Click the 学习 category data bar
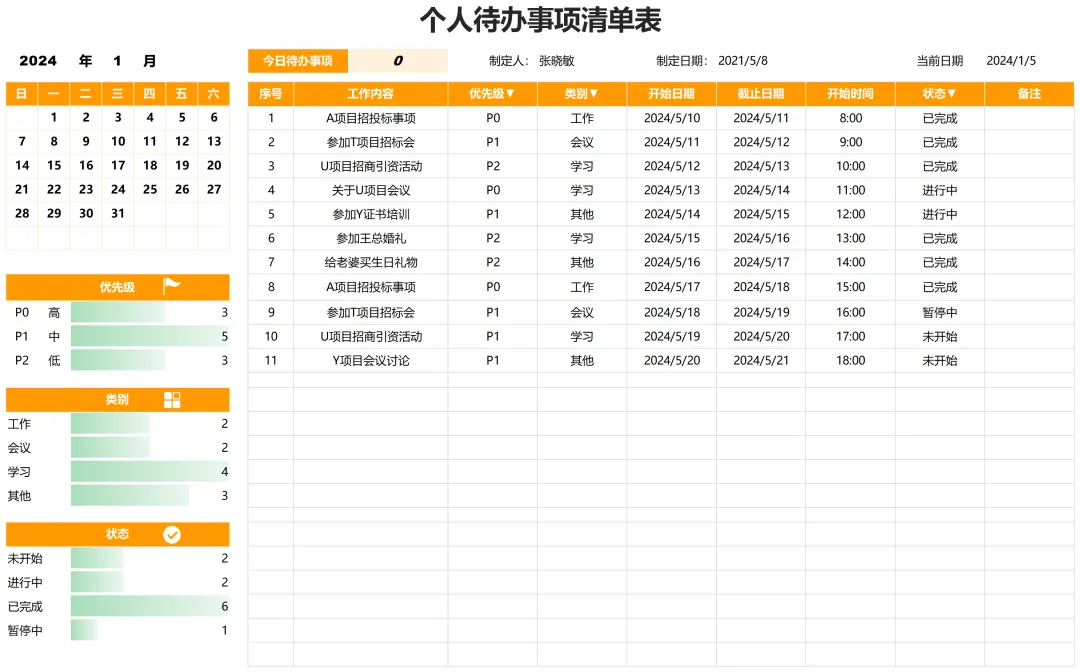 [x=149, y=472]
